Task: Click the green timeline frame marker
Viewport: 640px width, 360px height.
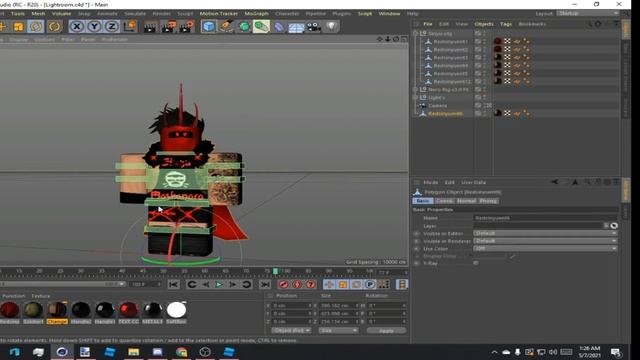Action: pyautogui.click(x=276, y=271)
